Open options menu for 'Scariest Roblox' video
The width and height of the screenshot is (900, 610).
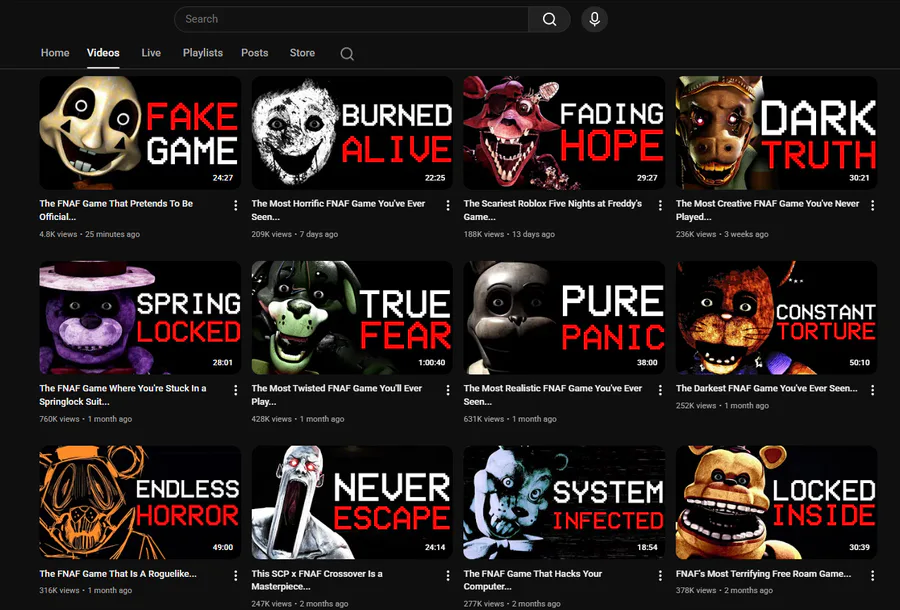pos(660,205)
